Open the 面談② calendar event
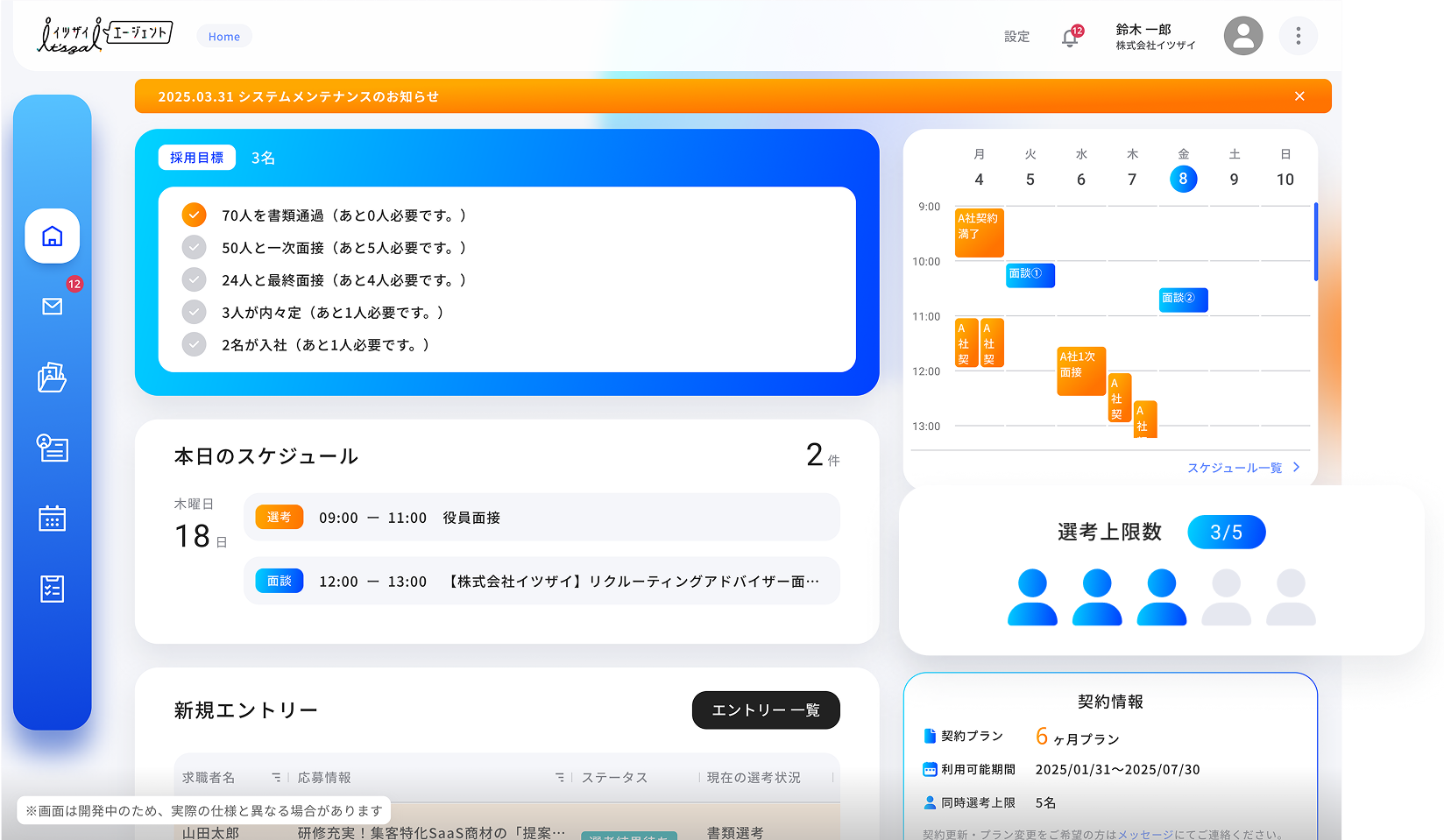1444x840 pixels. (x=1184, y=300)
